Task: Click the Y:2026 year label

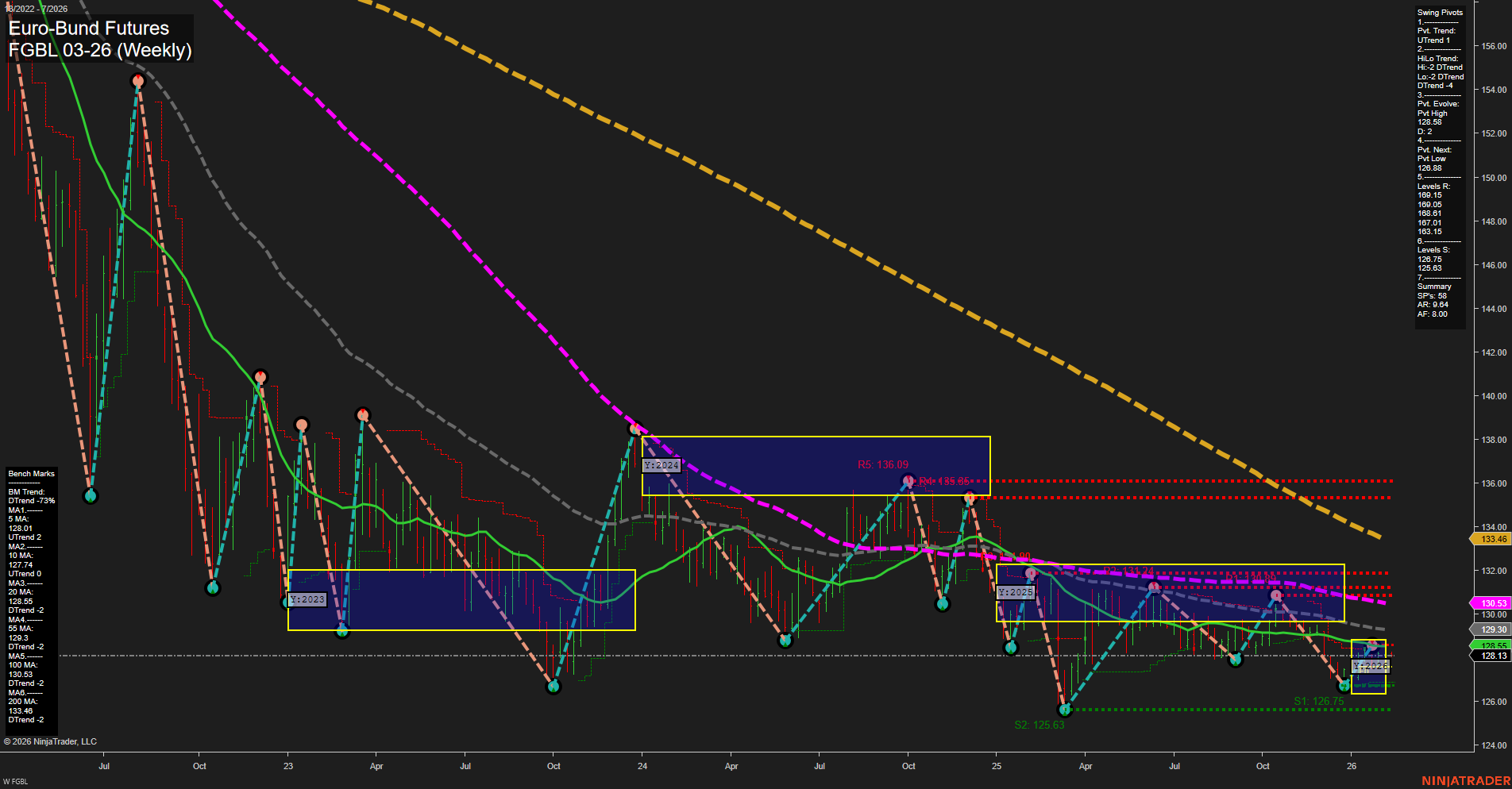Action: (1370, 667)
